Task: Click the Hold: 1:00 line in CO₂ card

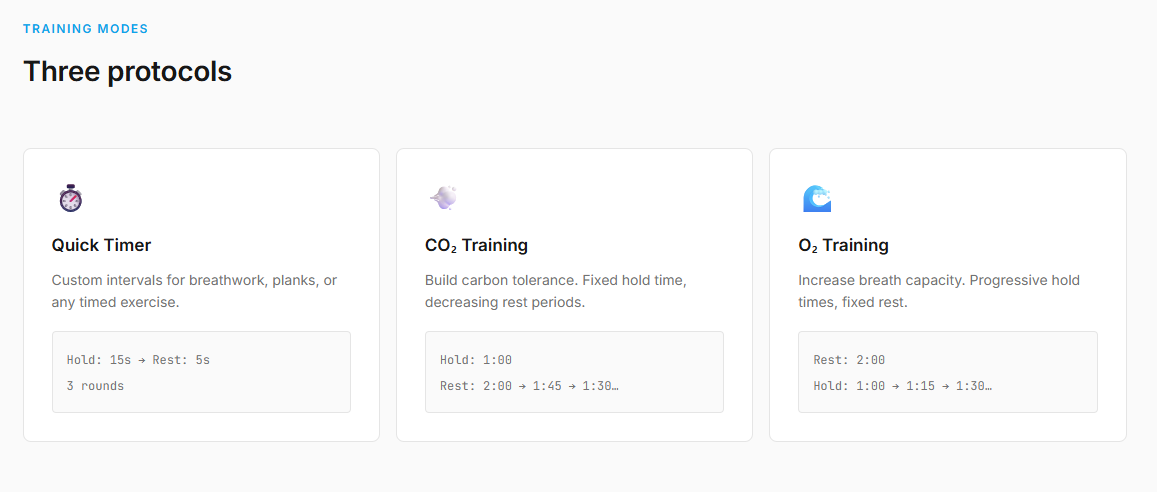Action: [476, 360]
